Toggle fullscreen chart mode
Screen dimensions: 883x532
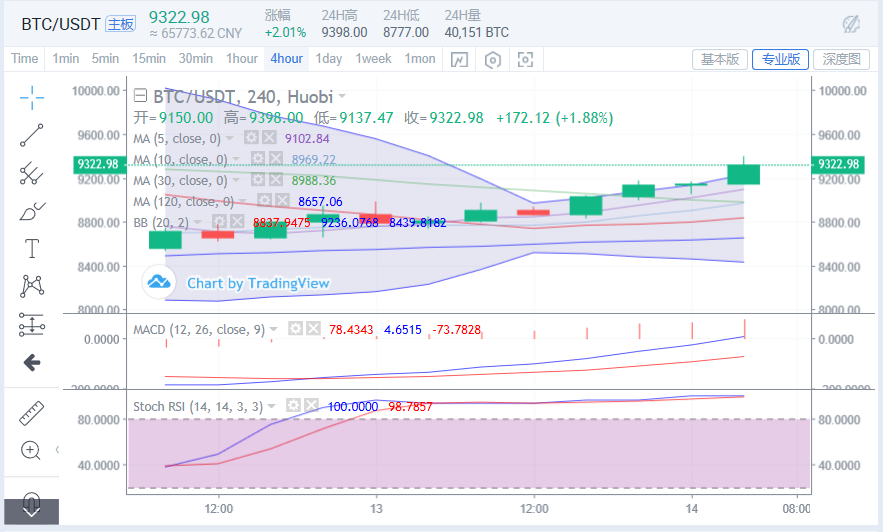pos(525,59)
